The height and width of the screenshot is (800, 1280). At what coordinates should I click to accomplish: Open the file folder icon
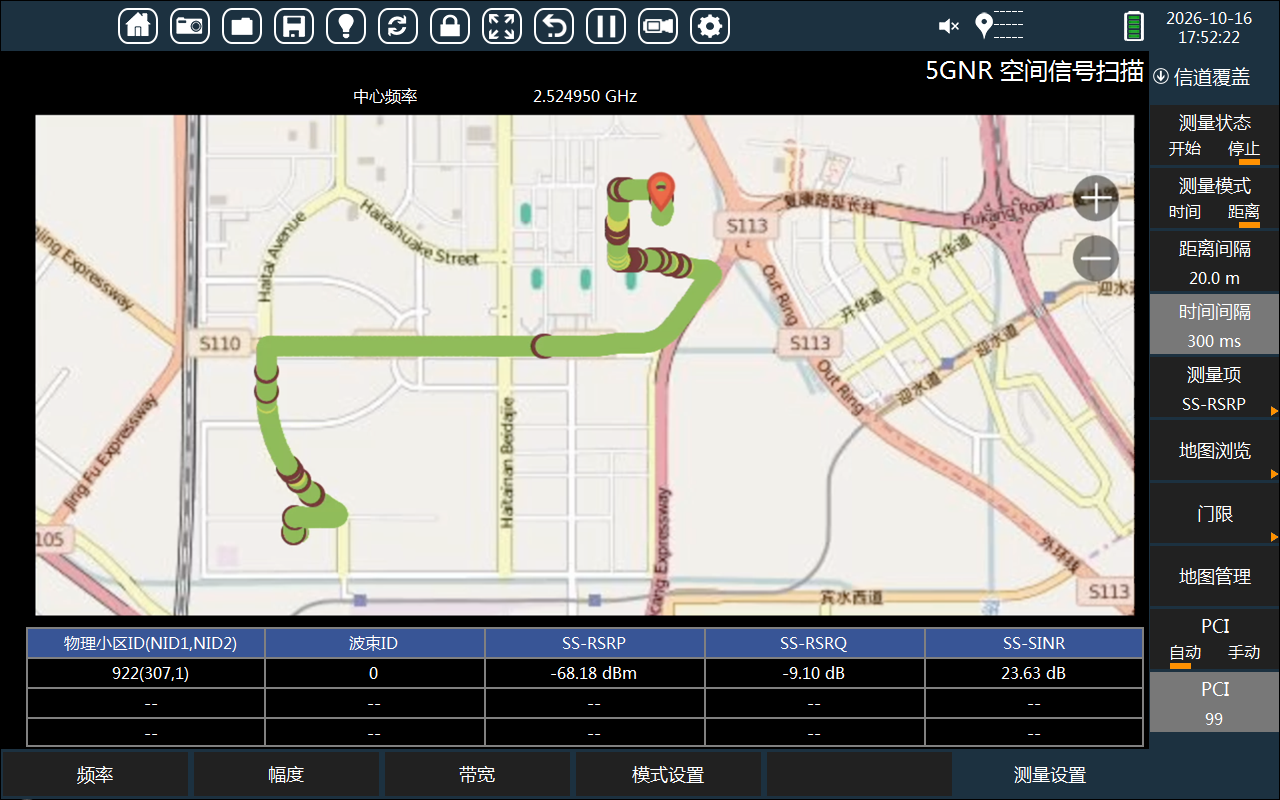[x=242, y=26]
